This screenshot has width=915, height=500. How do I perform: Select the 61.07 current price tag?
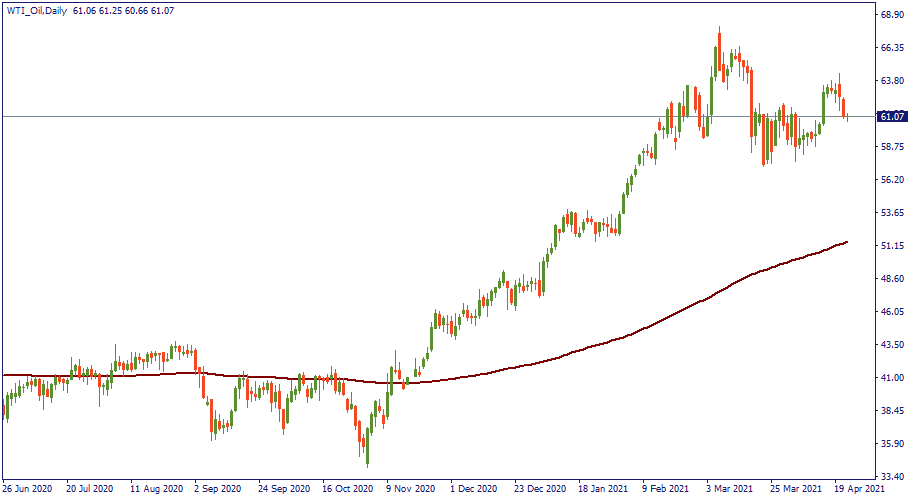click(891, 117)
